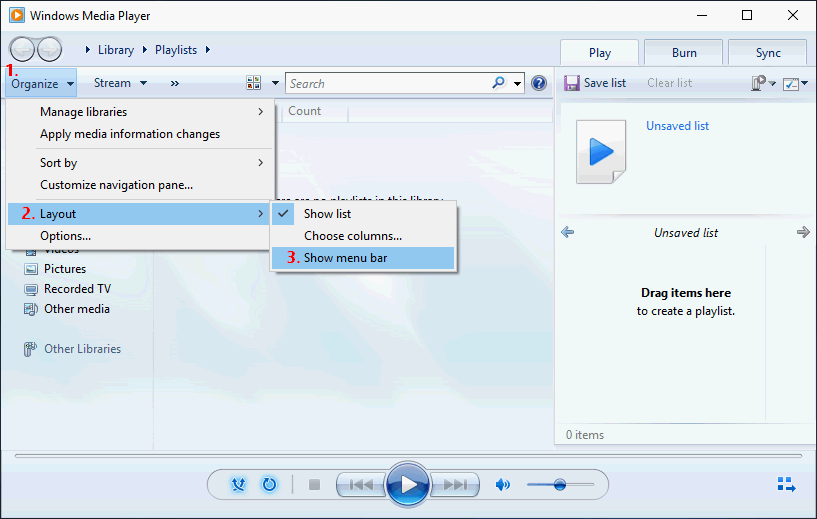Adjust the volume slider

(x=560, y=485)
